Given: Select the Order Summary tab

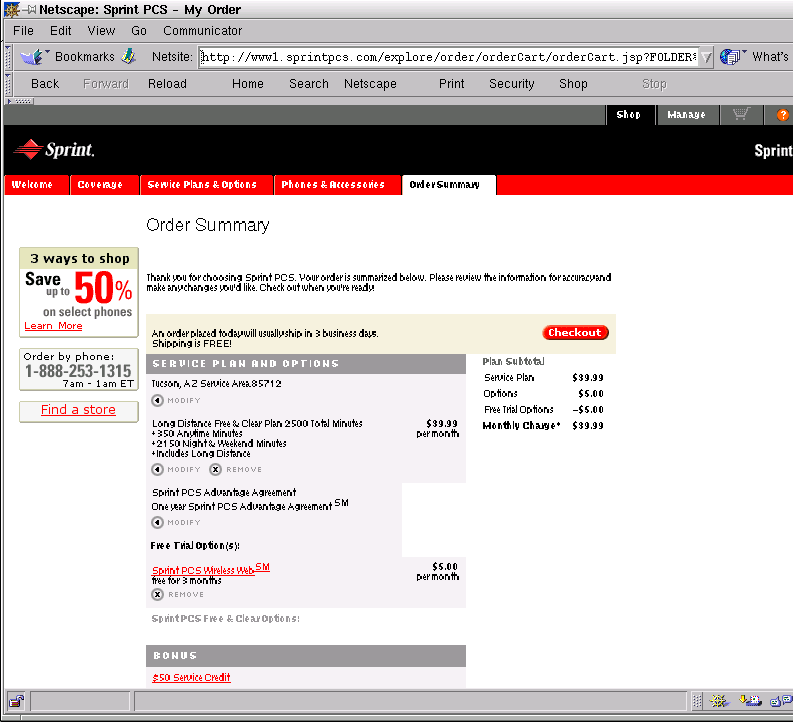Looking at the screenshot, I should 449,185.
